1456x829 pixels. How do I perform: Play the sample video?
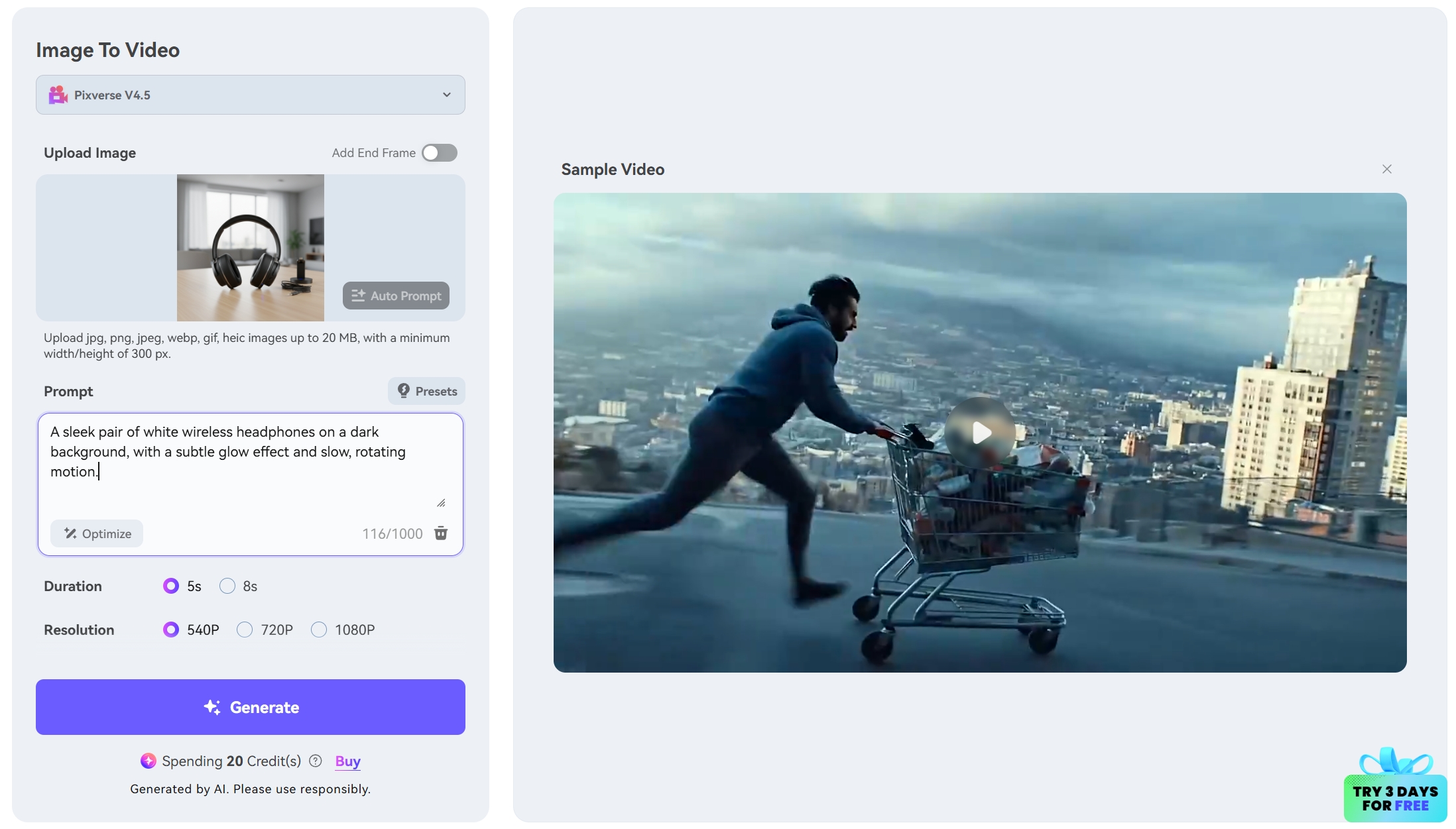point(980,433)
